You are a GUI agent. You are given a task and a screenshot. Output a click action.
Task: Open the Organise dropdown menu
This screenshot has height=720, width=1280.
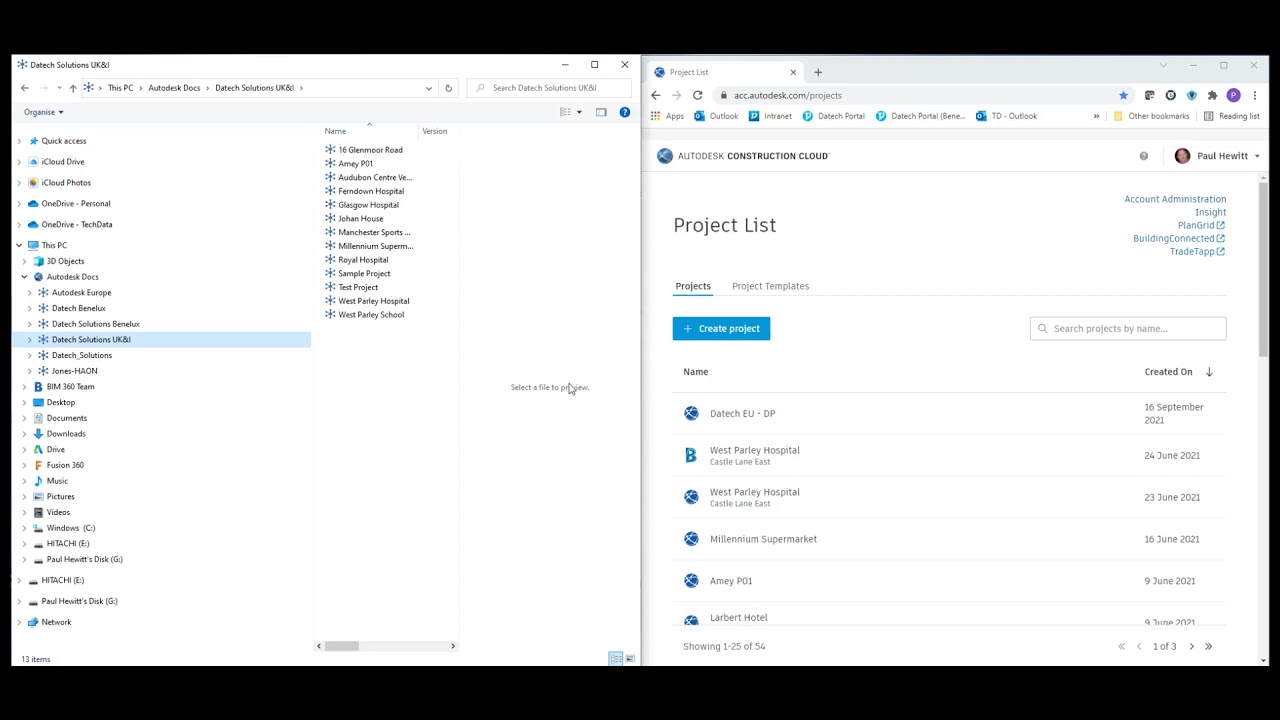click(44, 112)
